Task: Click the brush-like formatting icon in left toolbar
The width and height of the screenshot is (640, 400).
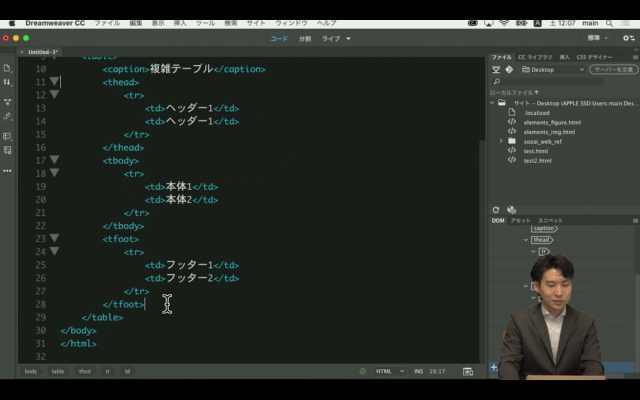Action: 7,116
